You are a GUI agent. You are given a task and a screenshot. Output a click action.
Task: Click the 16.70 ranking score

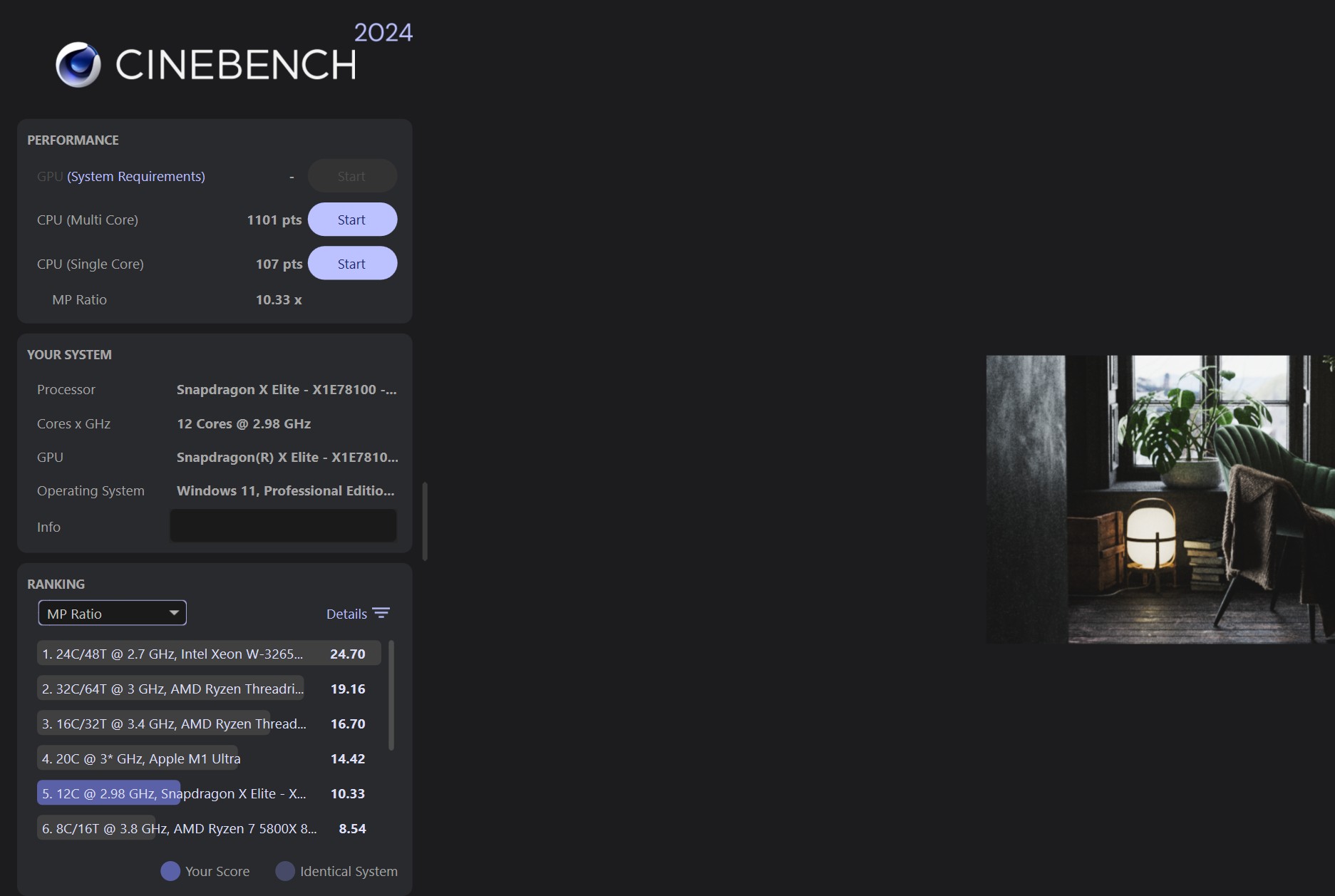click(x=348, y=724)
